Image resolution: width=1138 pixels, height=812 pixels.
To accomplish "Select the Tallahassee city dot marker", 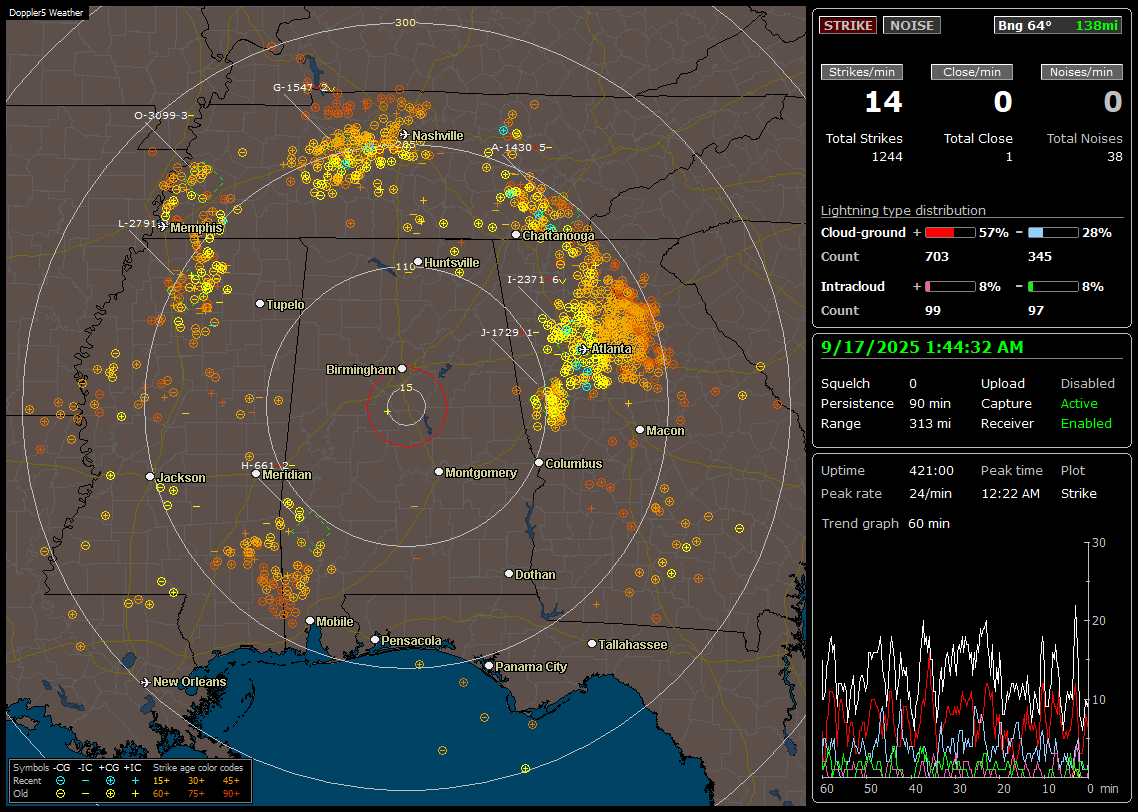I will coord(592,644).
